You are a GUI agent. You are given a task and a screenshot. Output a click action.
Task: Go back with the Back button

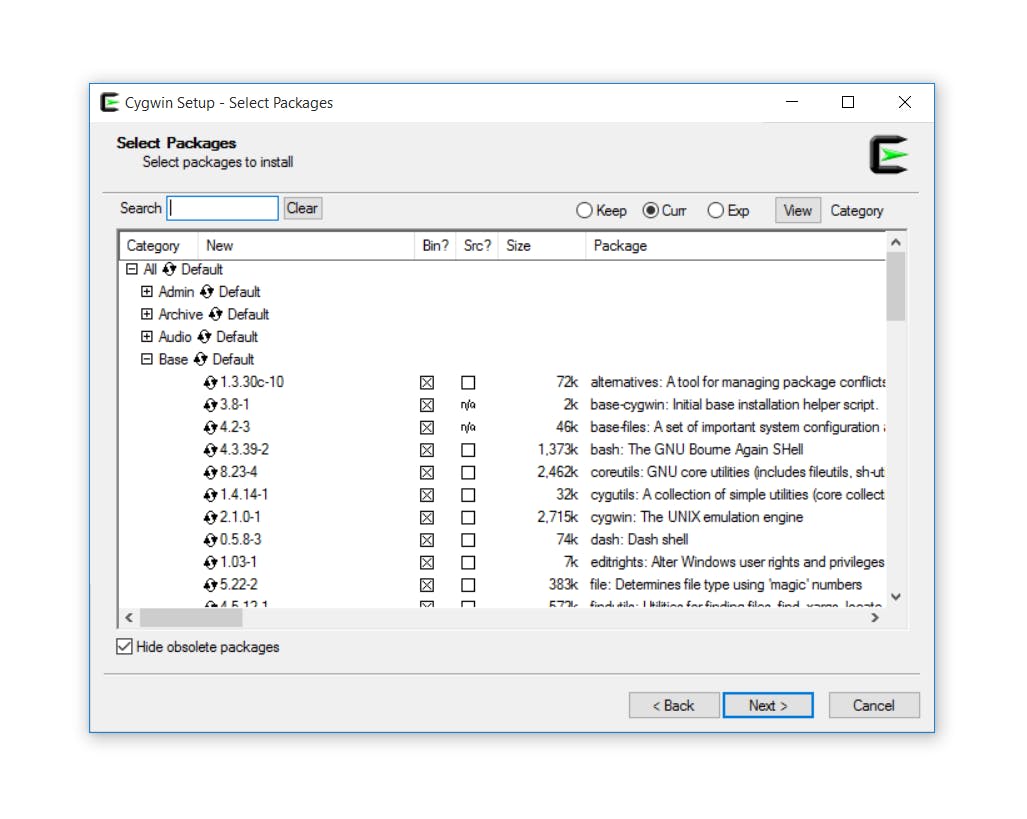tap(674, 705)
